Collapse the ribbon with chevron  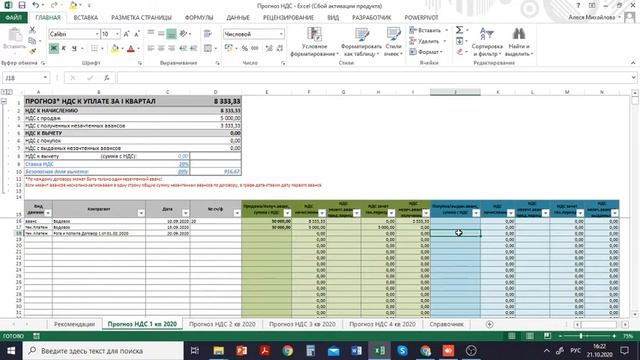point(633,63)
